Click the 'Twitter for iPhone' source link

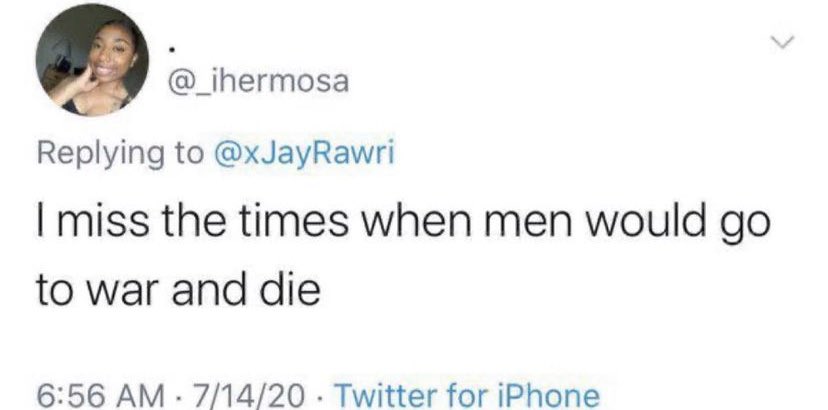tap(468, 395)
